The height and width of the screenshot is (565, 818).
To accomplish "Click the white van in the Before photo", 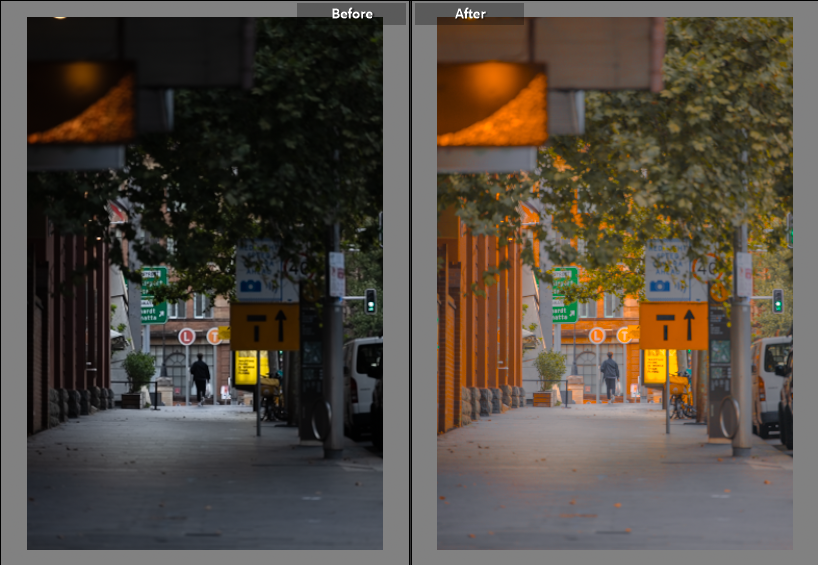I will pyautogui.click(x=363, y=385).
